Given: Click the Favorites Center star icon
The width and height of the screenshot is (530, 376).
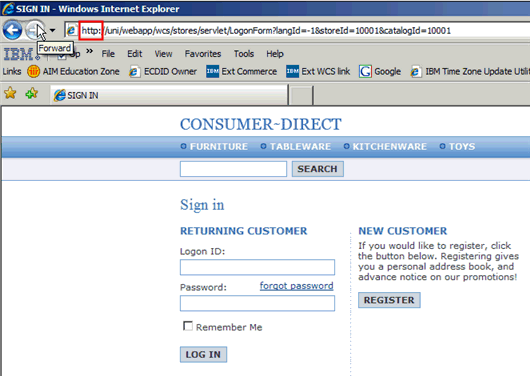Looking at the screenshot, I should (10, 93).
